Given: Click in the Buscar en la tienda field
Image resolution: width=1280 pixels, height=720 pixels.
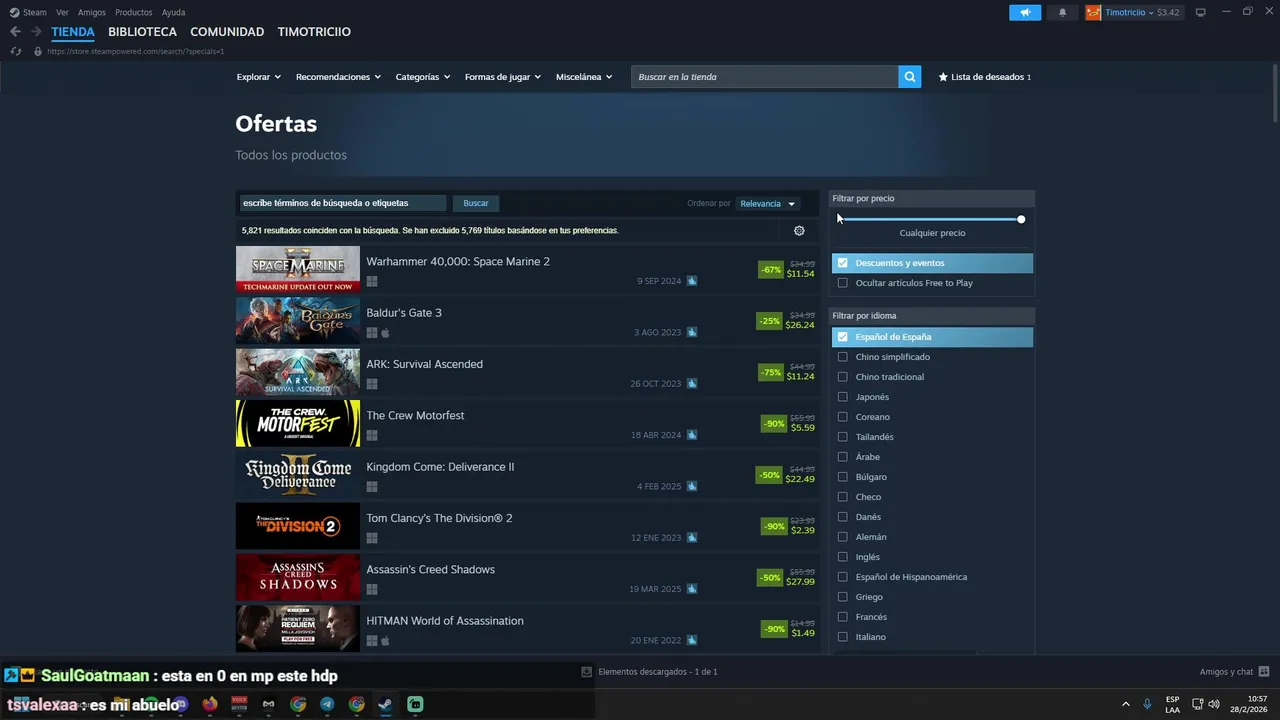Looking at the screenshot, I should (x=764, y=77).
